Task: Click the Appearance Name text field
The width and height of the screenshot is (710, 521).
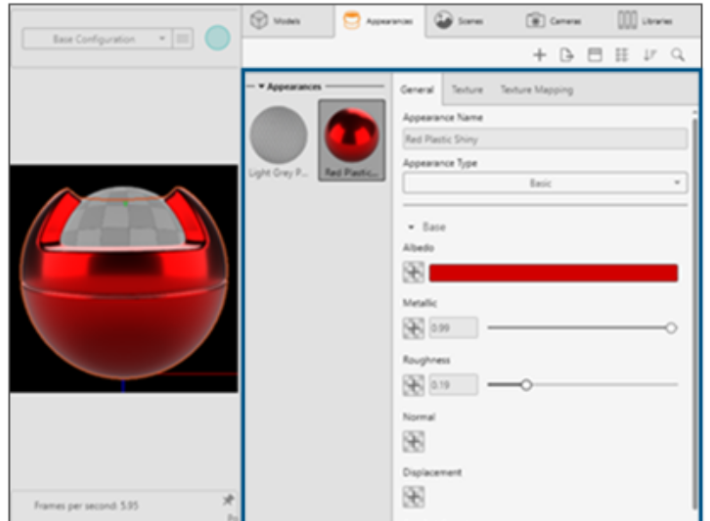Action: click(544, 140)
